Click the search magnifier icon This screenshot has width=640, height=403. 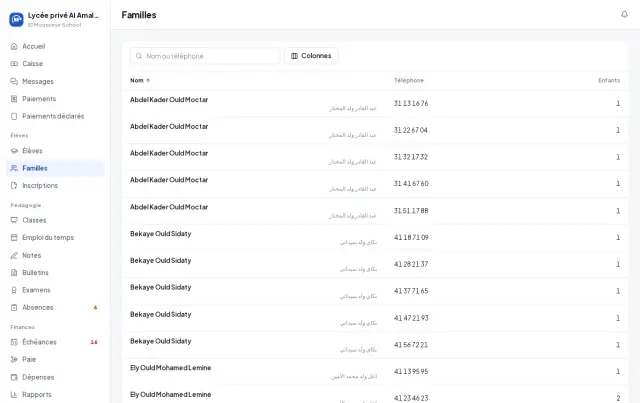tap(139, 56)
